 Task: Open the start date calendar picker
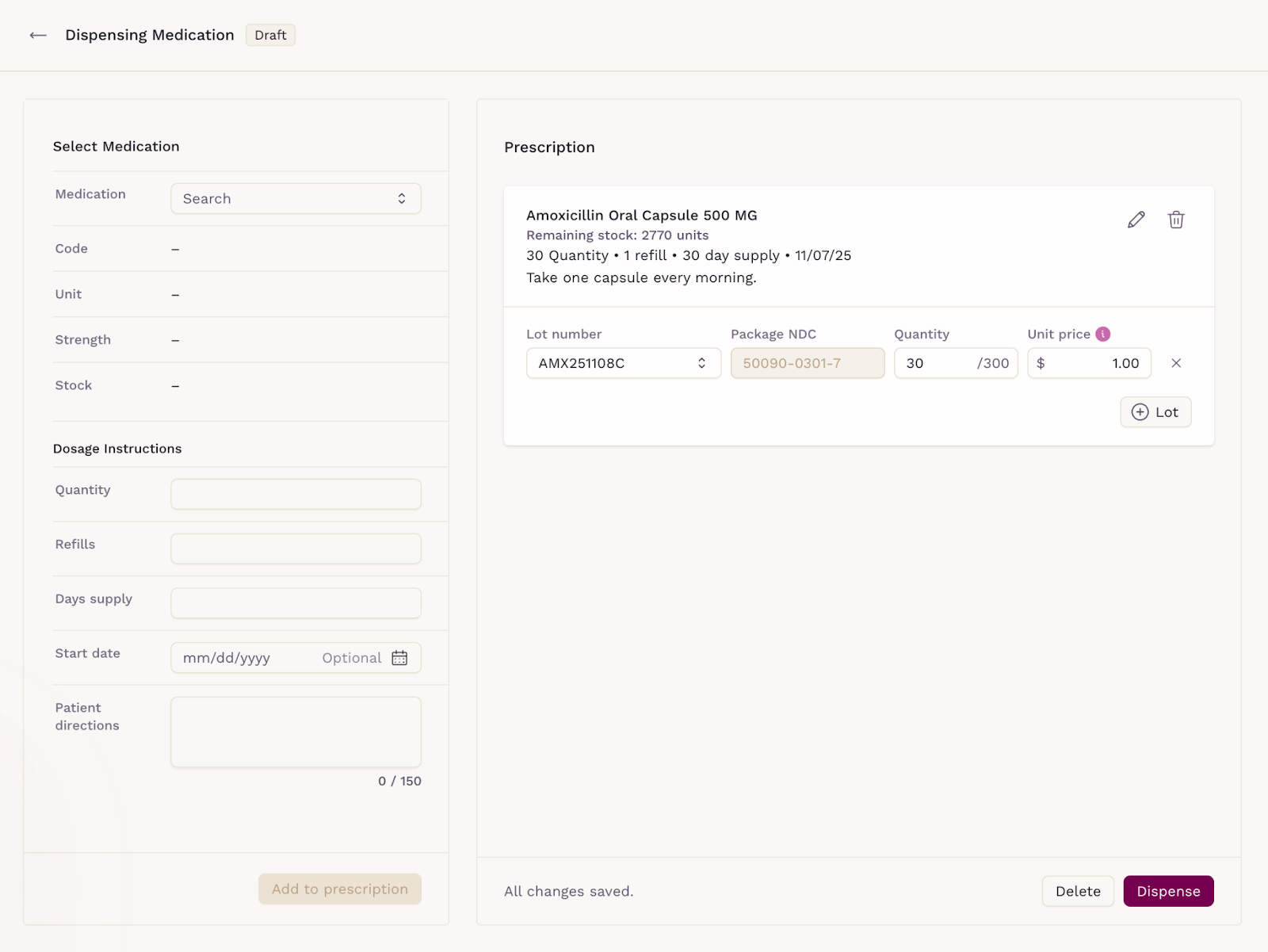click(399, 658)
